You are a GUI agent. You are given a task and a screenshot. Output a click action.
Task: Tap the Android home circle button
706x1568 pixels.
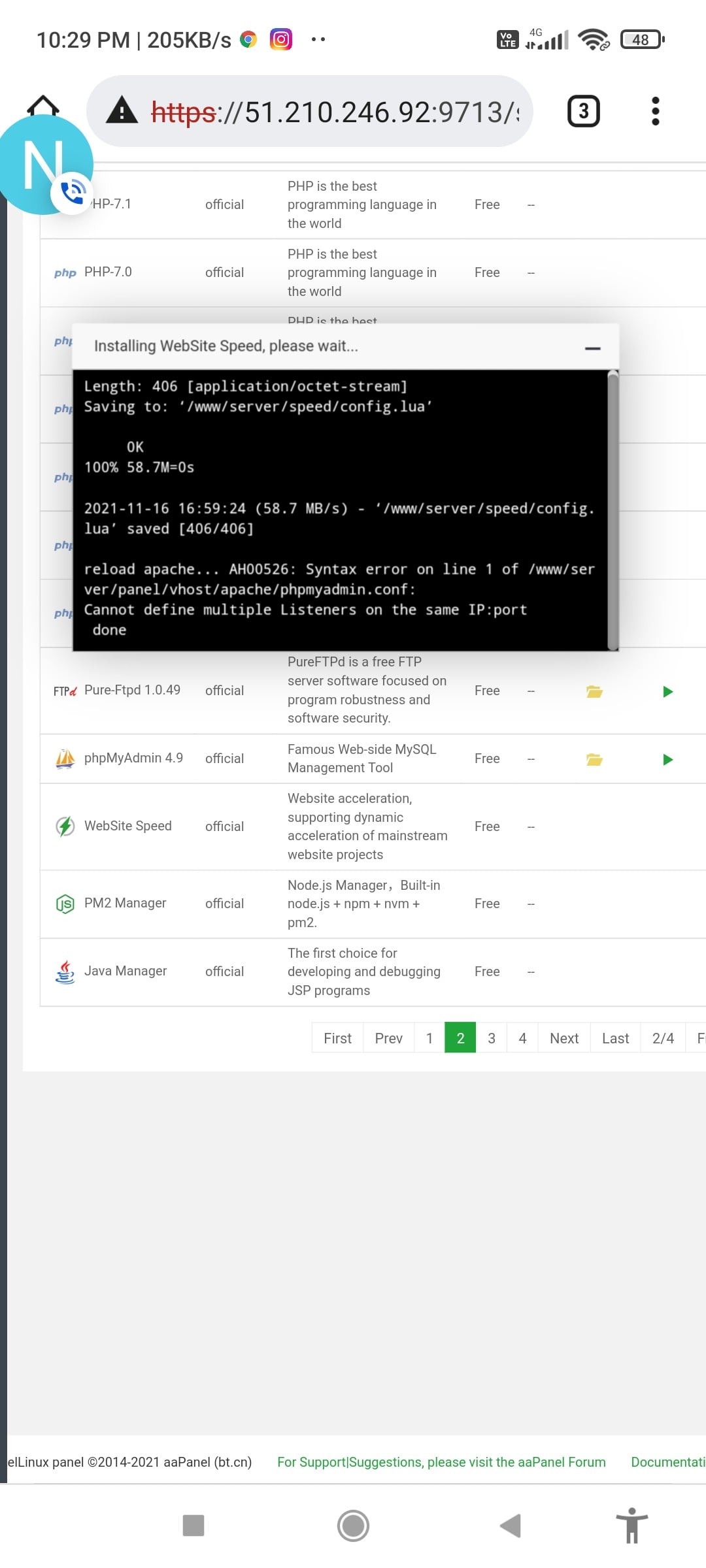353,1526
